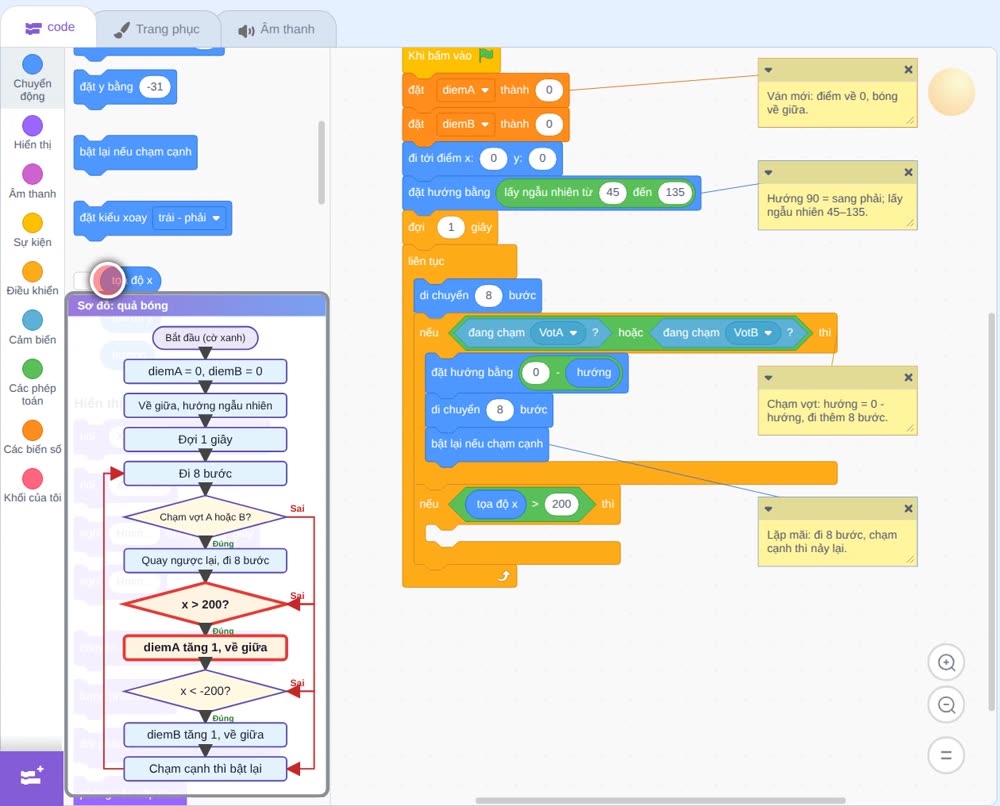
Task: Open the VotB sprite dropdown
Action: (x=753, y=332)
